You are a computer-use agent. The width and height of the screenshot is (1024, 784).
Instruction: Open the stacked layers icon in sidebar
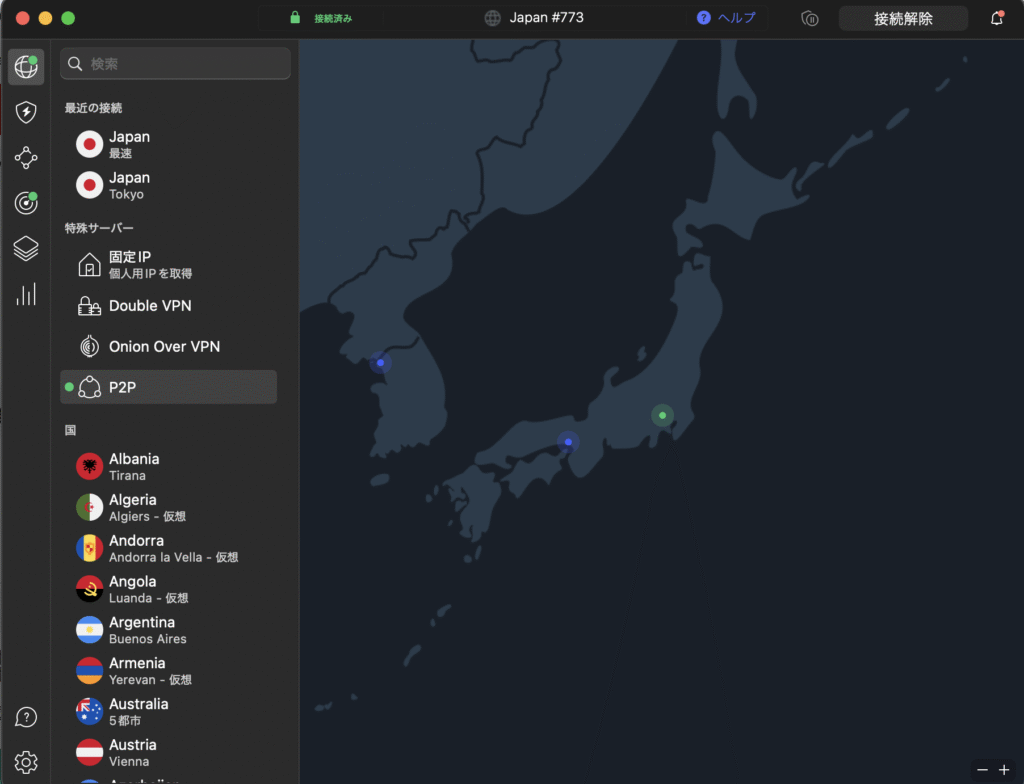[26, 249]
